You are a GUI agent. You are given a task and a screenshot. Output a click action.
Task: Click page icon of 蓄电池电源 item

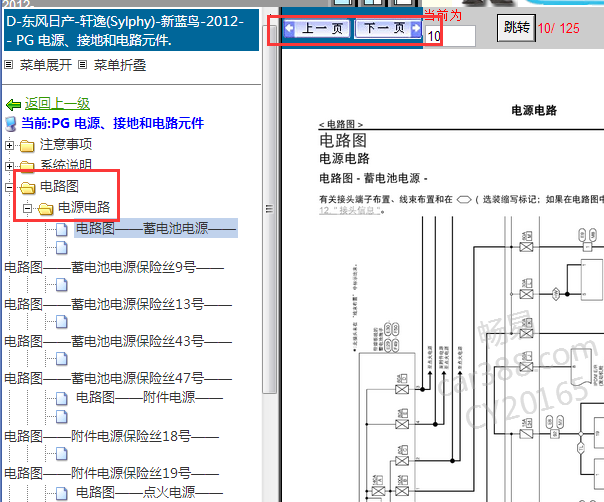coord(62,229)
